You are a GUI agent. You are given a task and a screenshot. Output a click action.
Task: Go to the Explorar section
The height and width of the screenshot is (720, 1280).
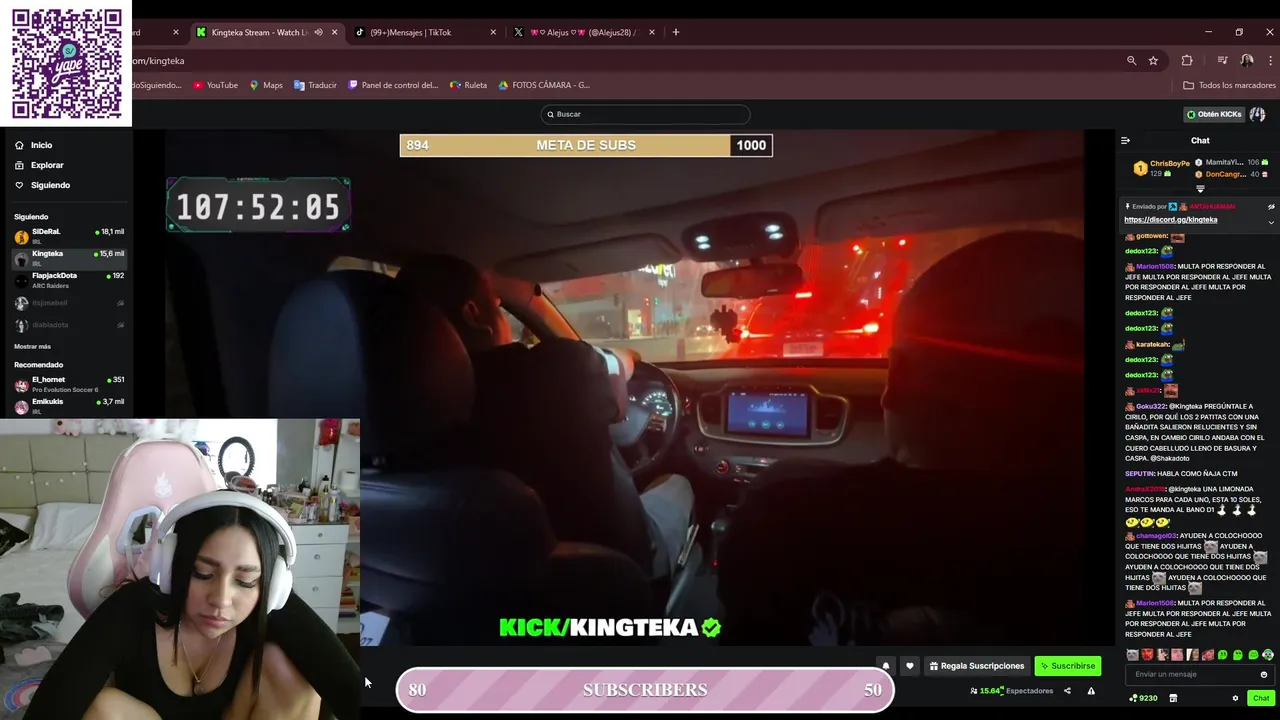click(38, 165)
